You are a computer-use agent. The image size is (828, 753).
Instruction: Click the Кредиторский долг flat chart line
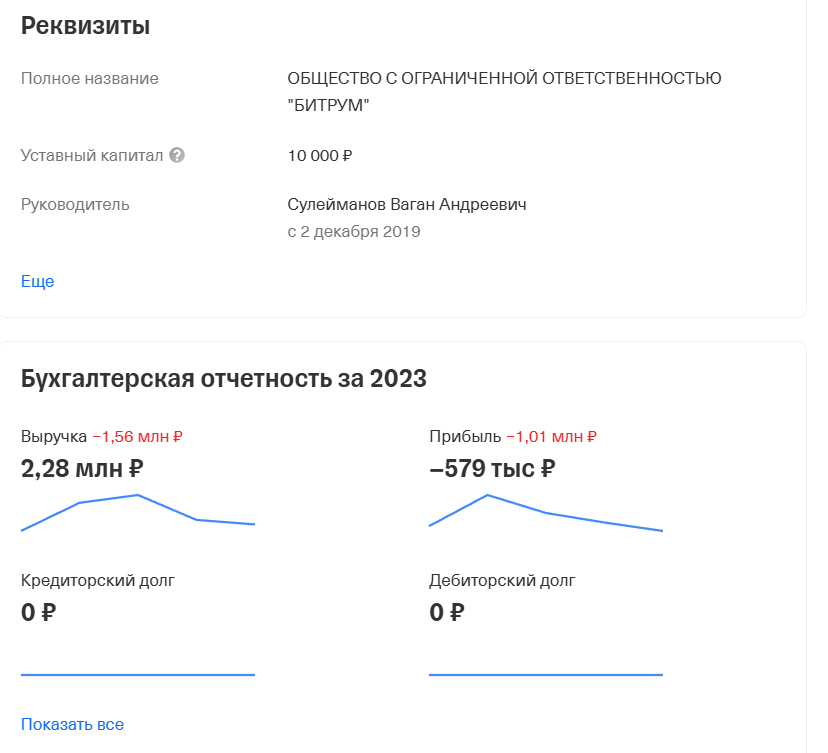(x=138, y=675)
